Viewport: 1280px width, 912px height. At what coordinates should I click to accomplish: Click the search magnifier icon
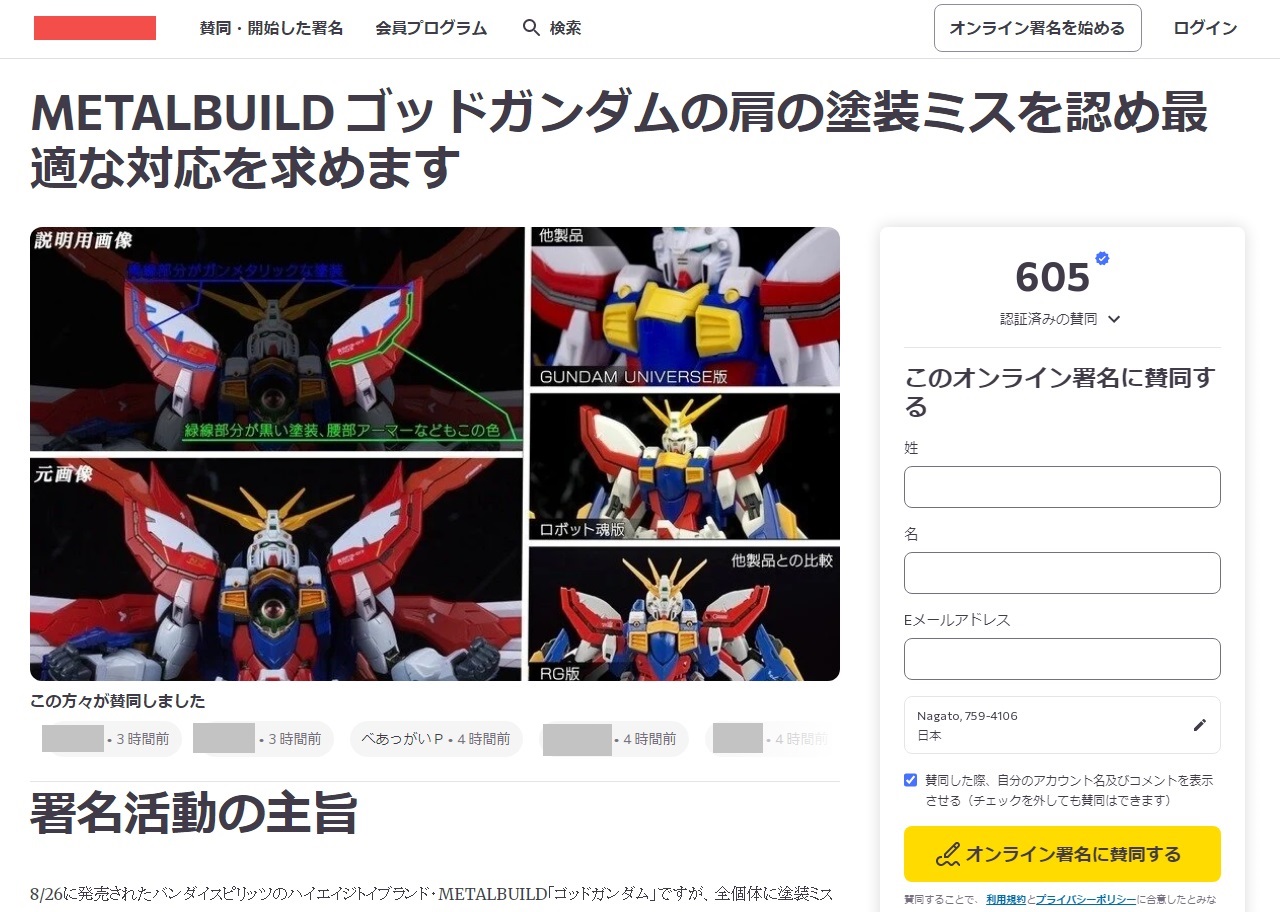(x=531, y=28)
